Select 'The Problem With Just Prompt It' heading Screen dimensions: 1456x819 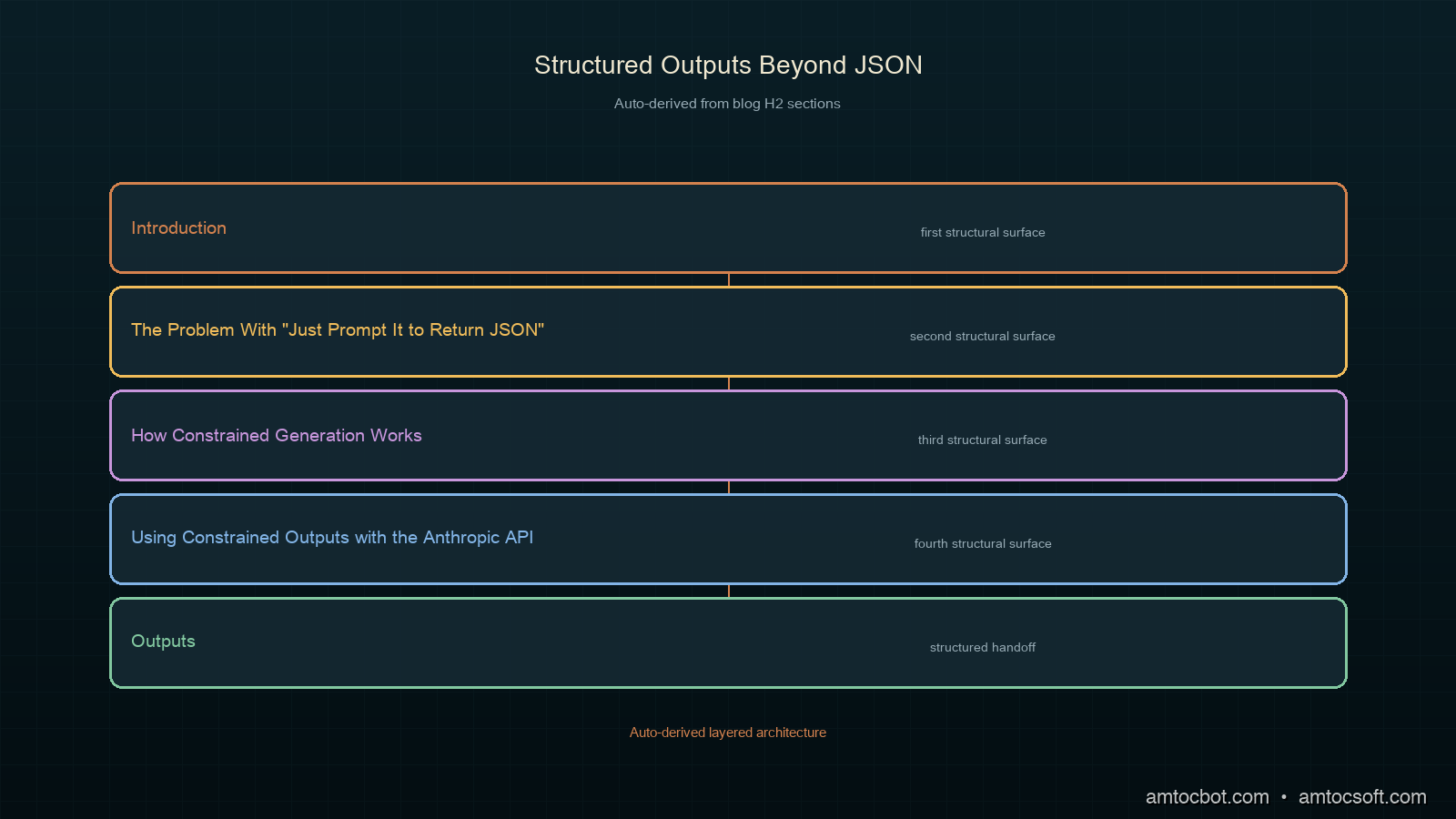[338, 330]
